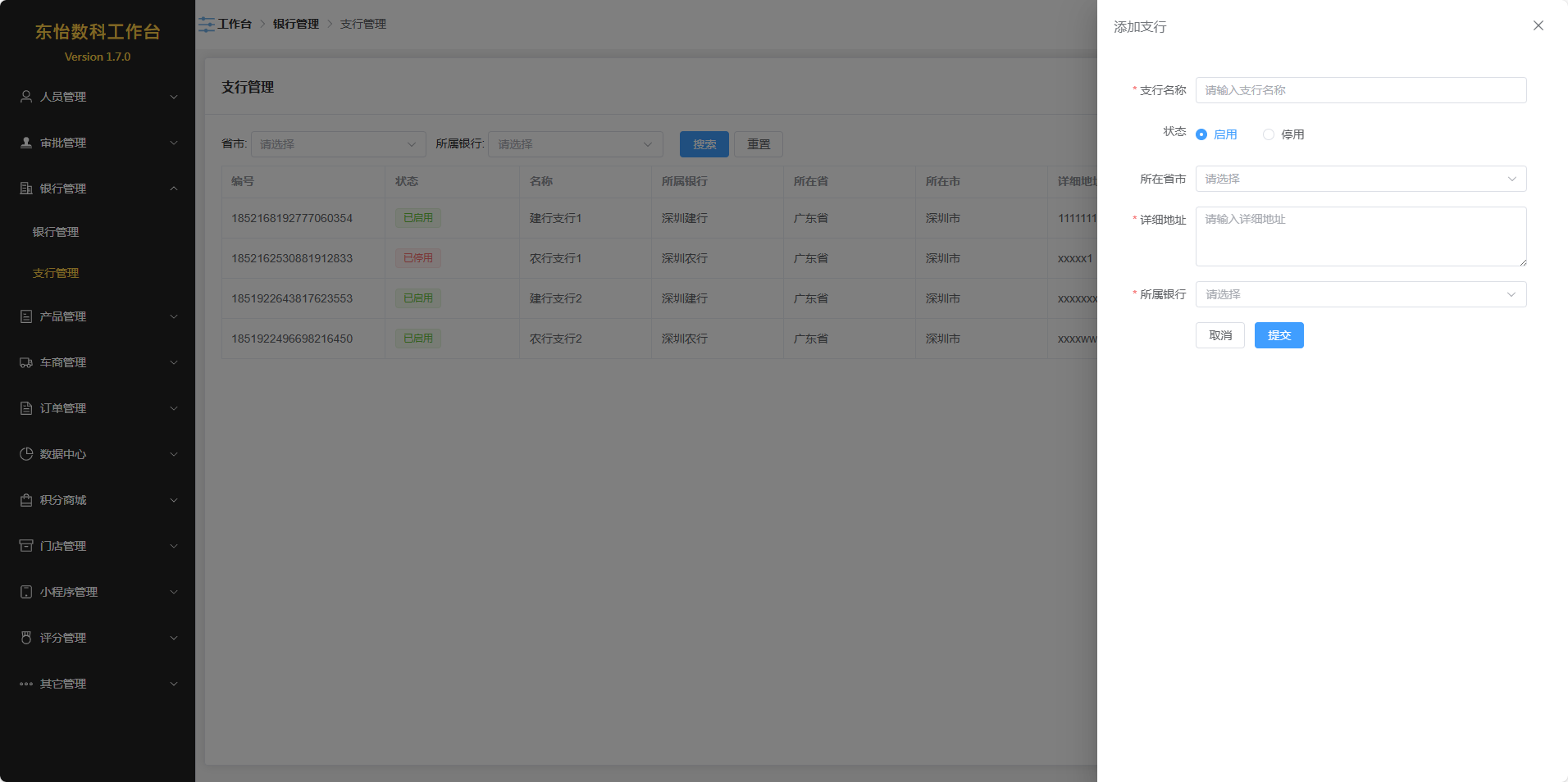1568x782 pixels.
Task: Click the 评分管理 medal icon
Action: click(26, 638)
